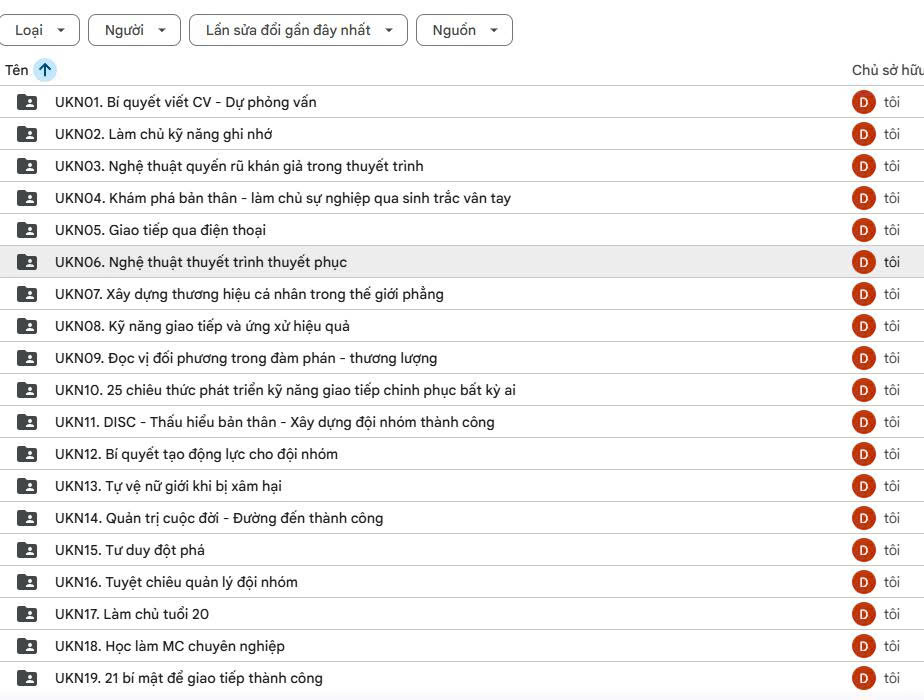The height and width of the screenshot is (700, 924).
Task: Click the shared folder icon of UKN01
Action: click(27, 102)
